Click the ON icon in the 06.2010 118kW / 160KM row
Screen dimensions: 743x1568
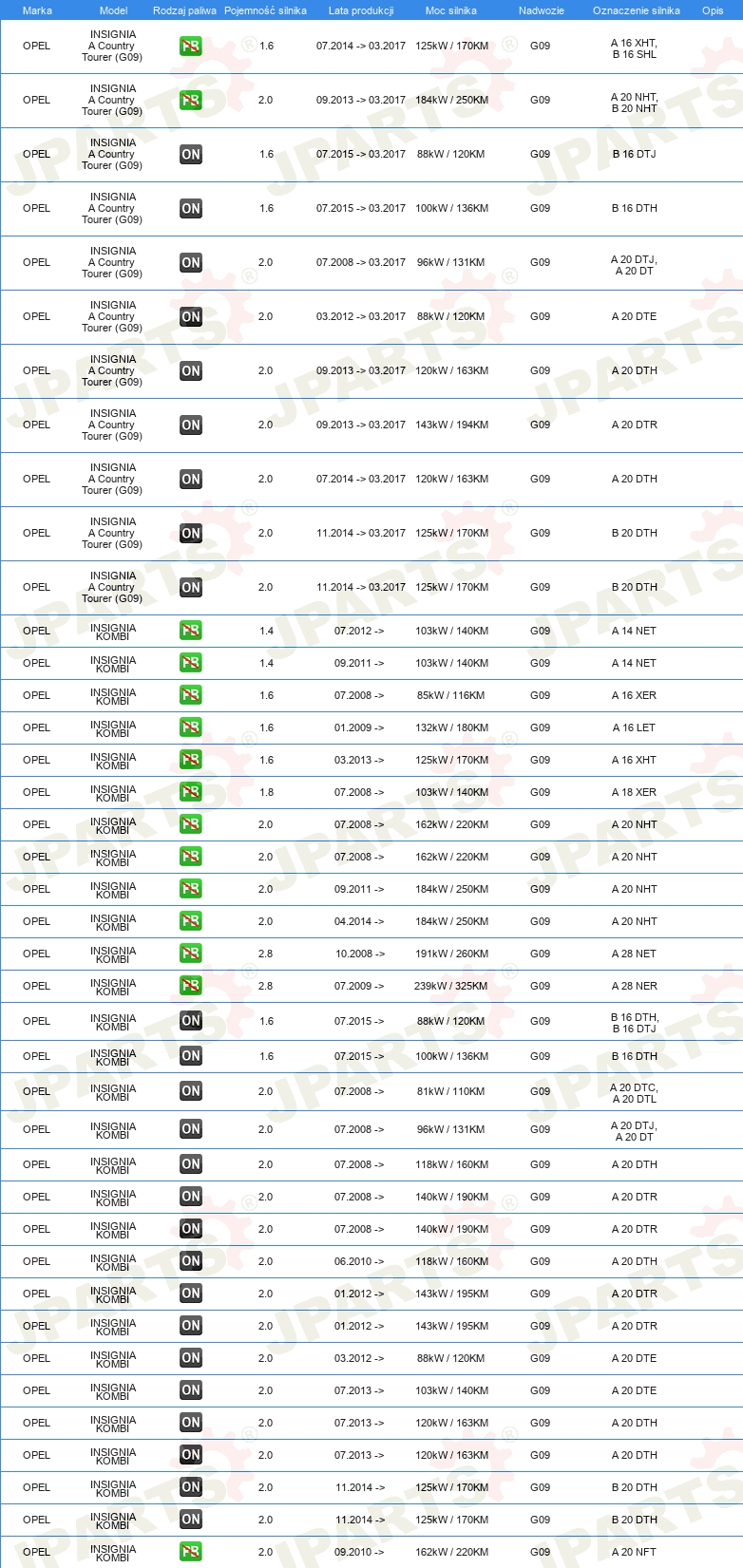coord(191,1261)
